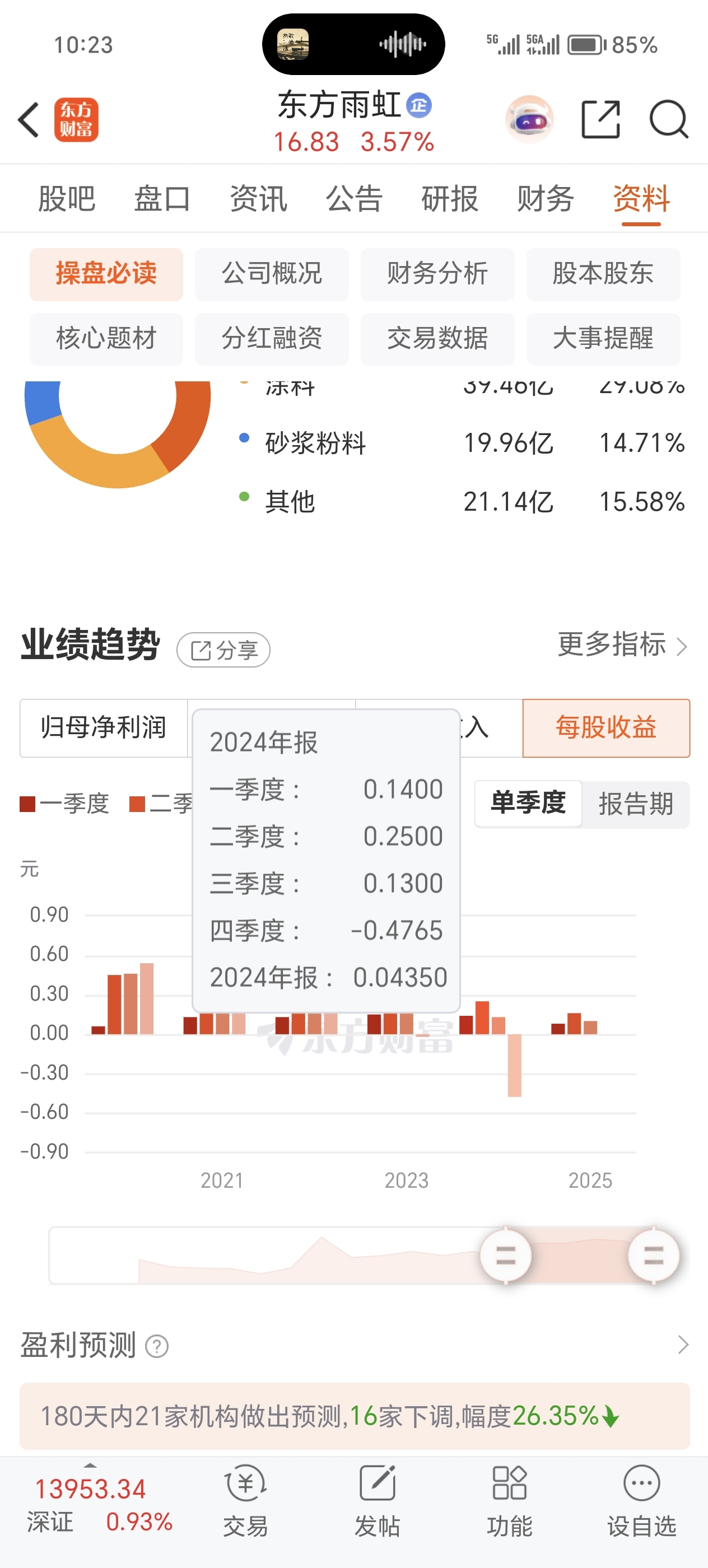Viewport: 708px width, 1568px height.
Task: Switch to the 盘口 tab
Action: point(162,198)
